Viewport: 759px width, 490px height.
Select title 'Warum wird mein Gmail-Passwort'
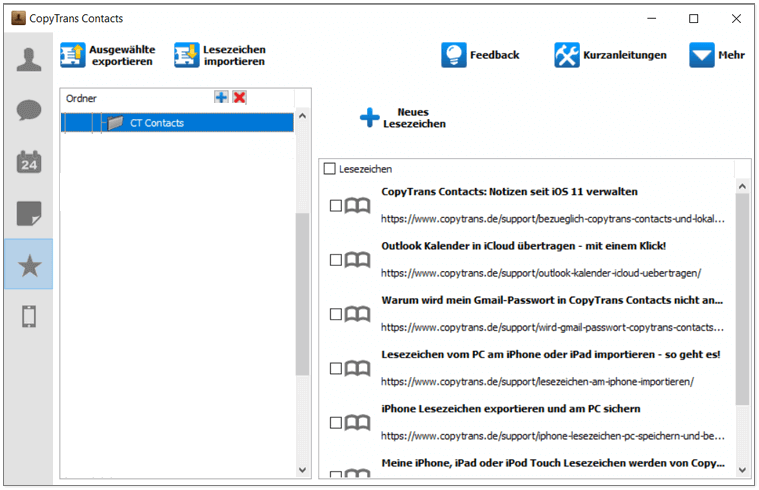[552, 300]
